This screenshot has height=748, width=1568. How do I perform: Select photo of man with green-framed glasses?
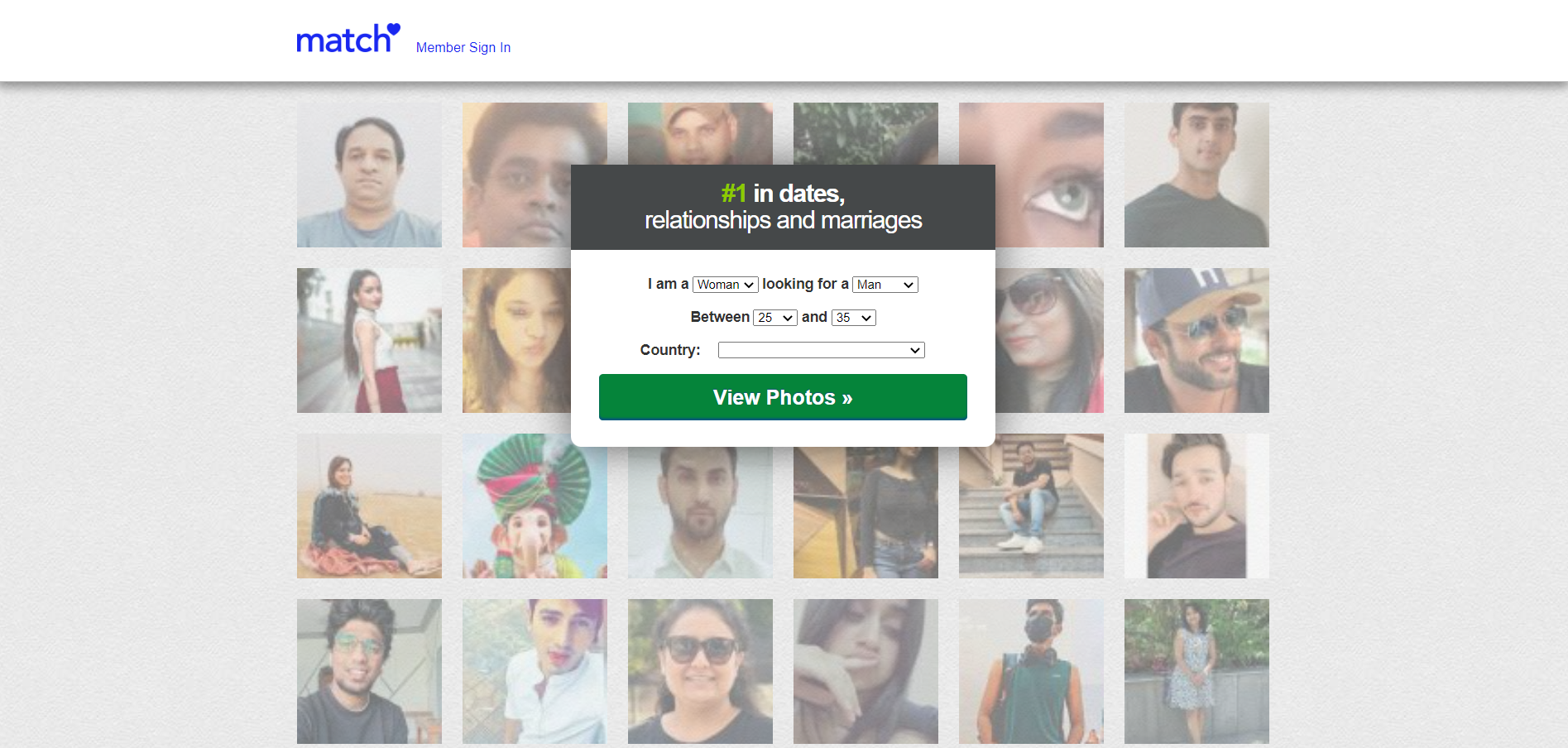pyautogui.click(x=369, y=671)
